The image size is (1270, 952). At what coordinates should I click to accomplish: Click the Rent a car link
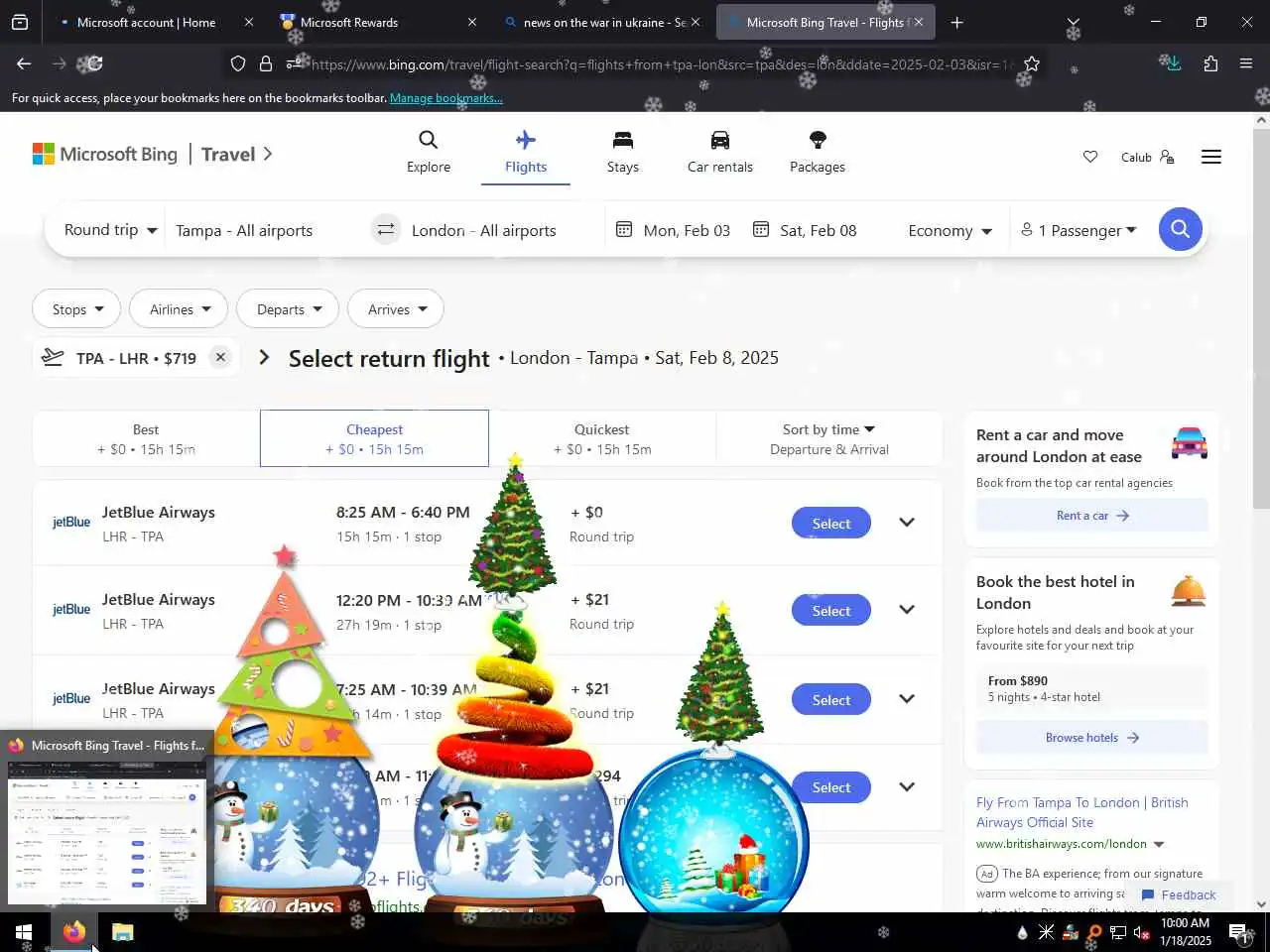[1092, 516]
